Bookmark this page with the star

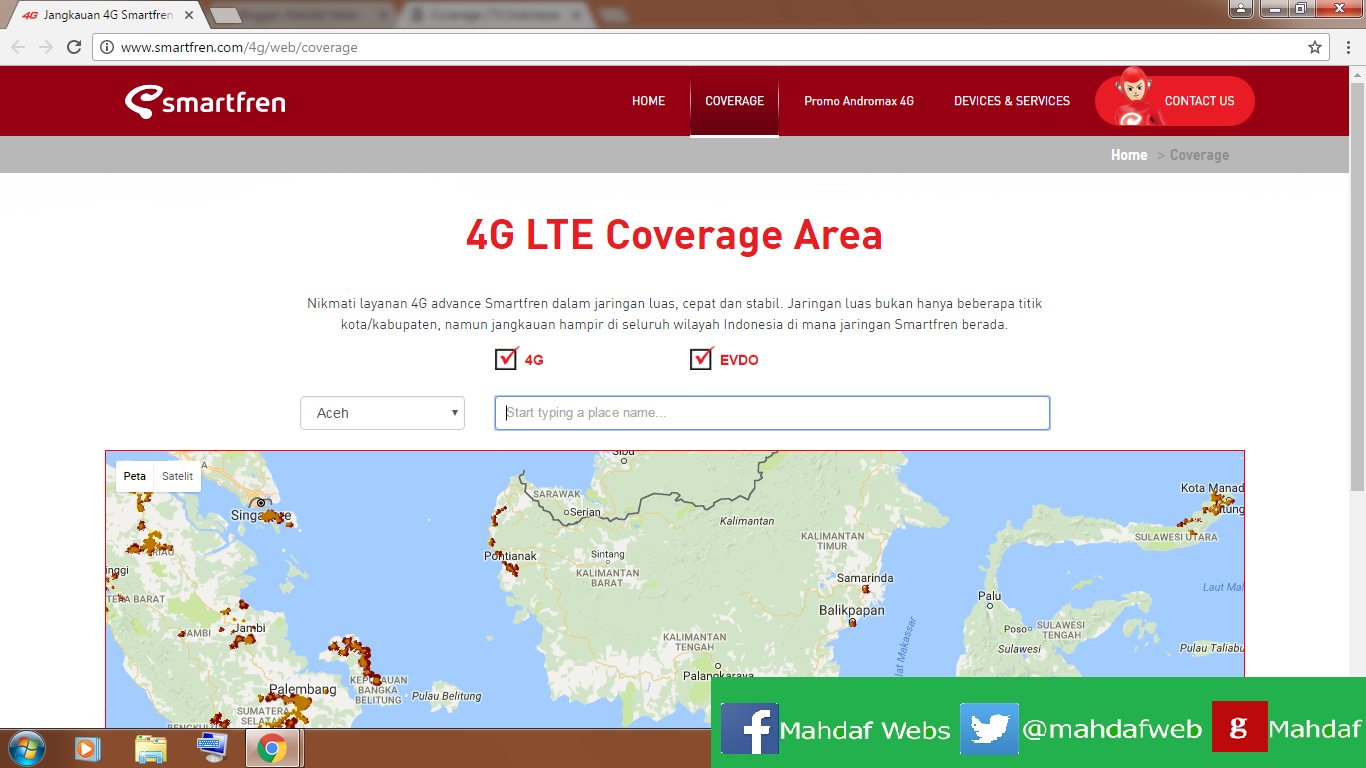click(1315, 47)
